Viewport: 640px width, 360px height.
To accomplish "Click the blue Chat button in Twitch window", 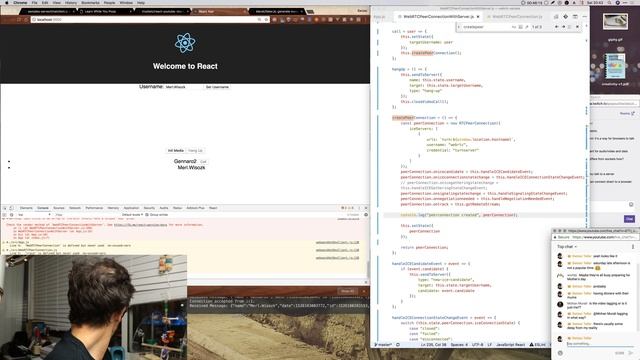I will [629, 219].
